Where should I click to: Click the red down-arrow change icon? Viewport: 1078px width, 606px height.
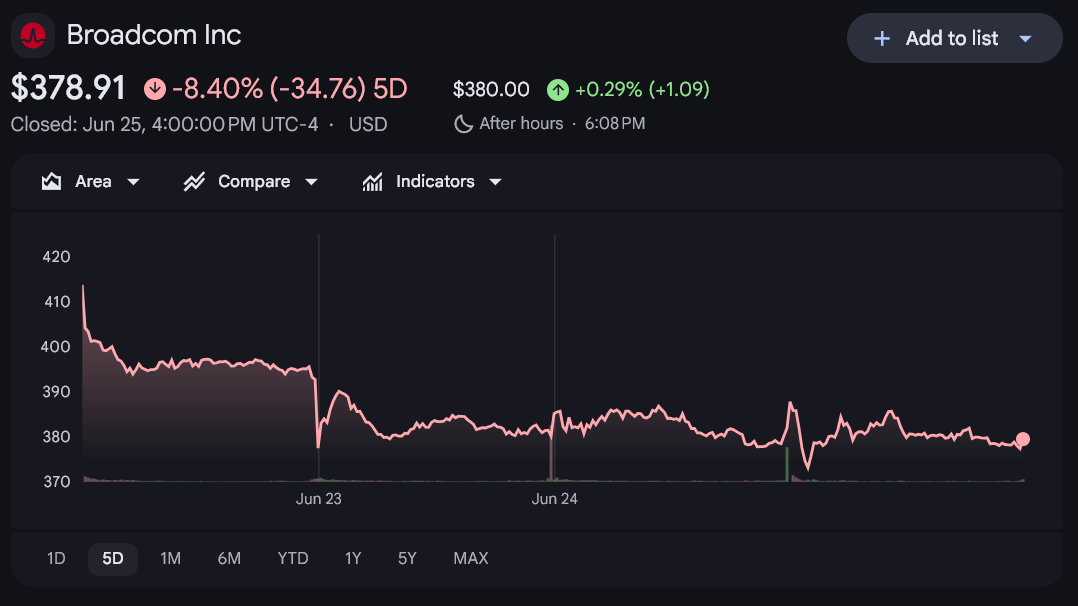coord(155,89)
